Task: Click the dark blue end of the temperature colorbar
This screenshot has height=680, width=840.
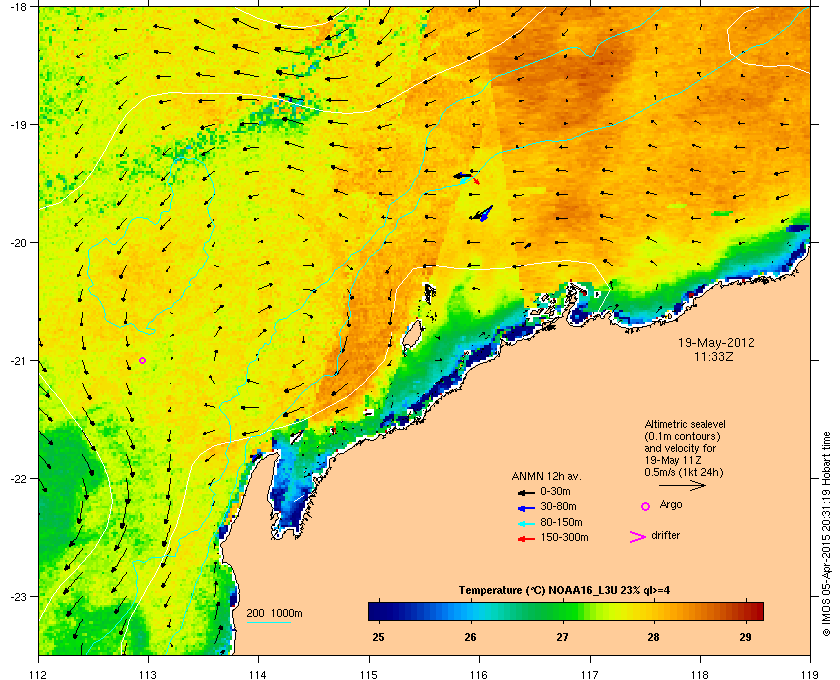Action: [375, 611]
